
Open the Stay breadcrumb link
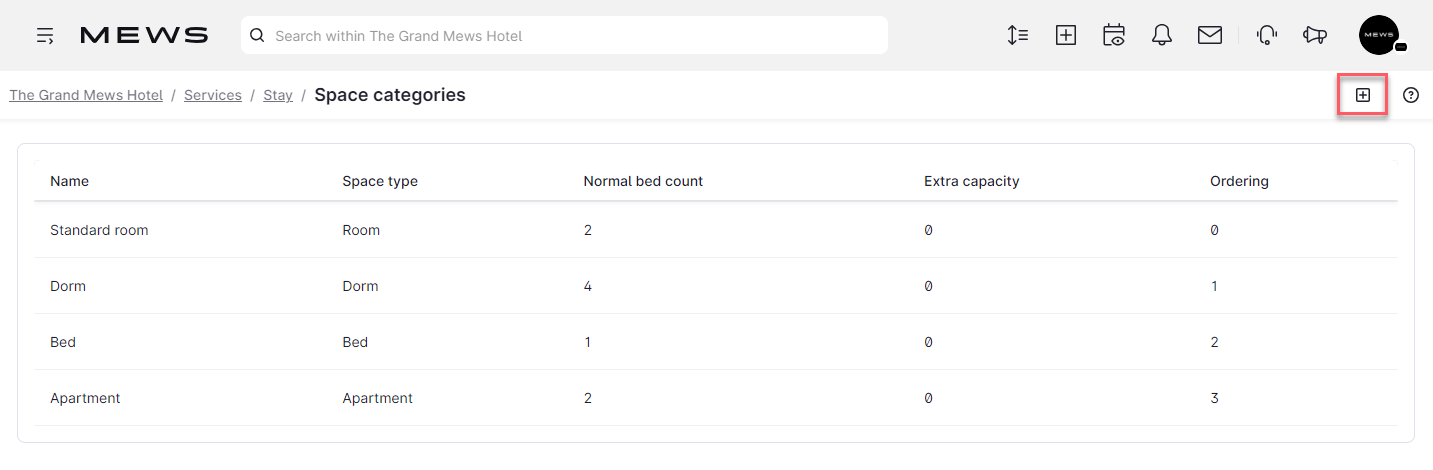point(278,95)
